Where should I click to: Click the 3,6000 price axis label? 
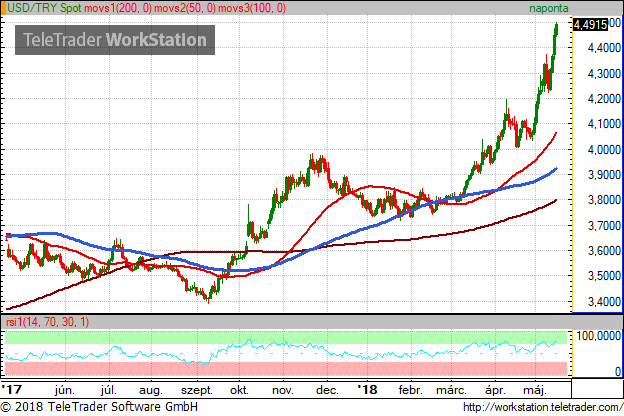(604, 251)
